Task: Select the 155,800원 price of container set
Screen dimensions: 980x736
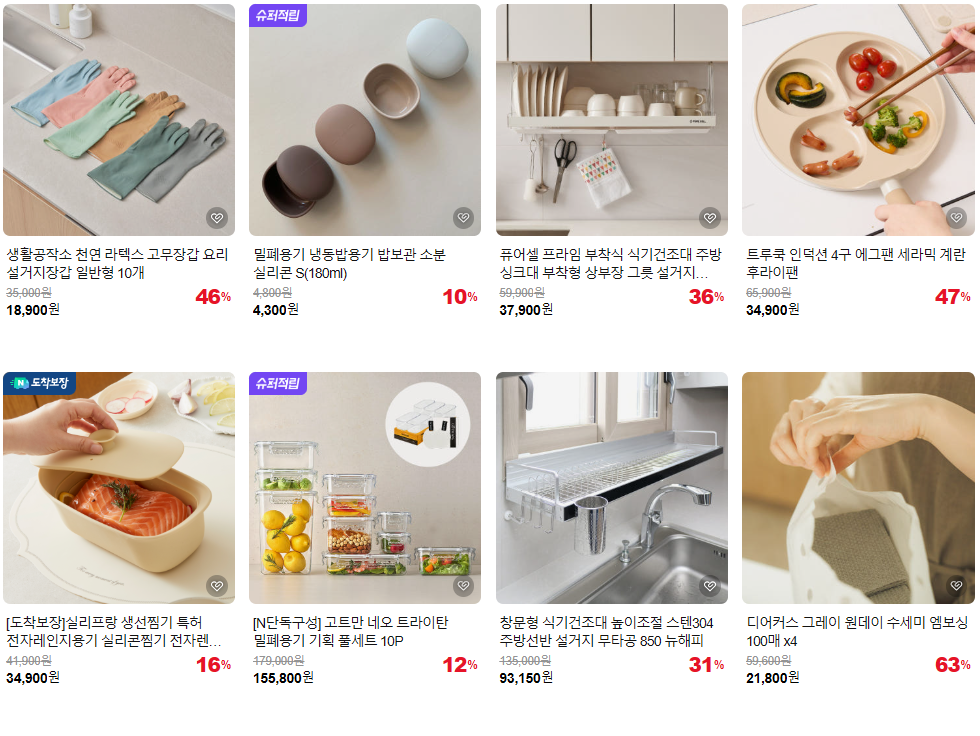Action: [283, 678]
